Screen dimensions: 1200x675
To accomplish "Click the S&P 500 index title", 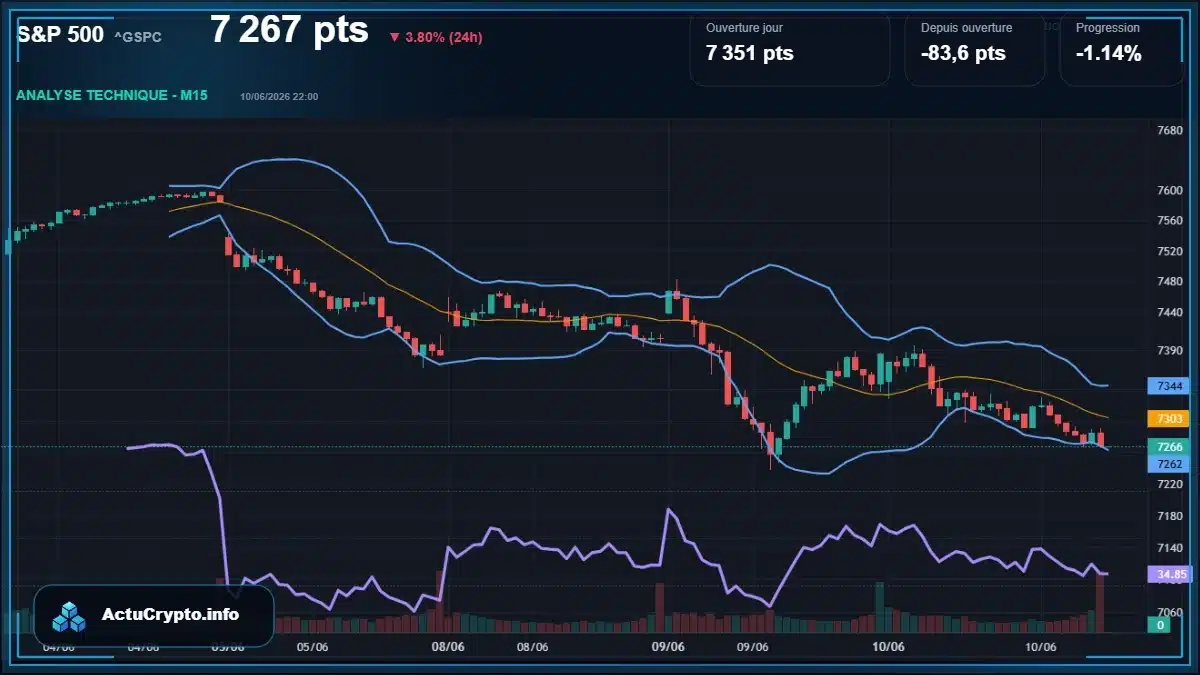I will (60, 34).
